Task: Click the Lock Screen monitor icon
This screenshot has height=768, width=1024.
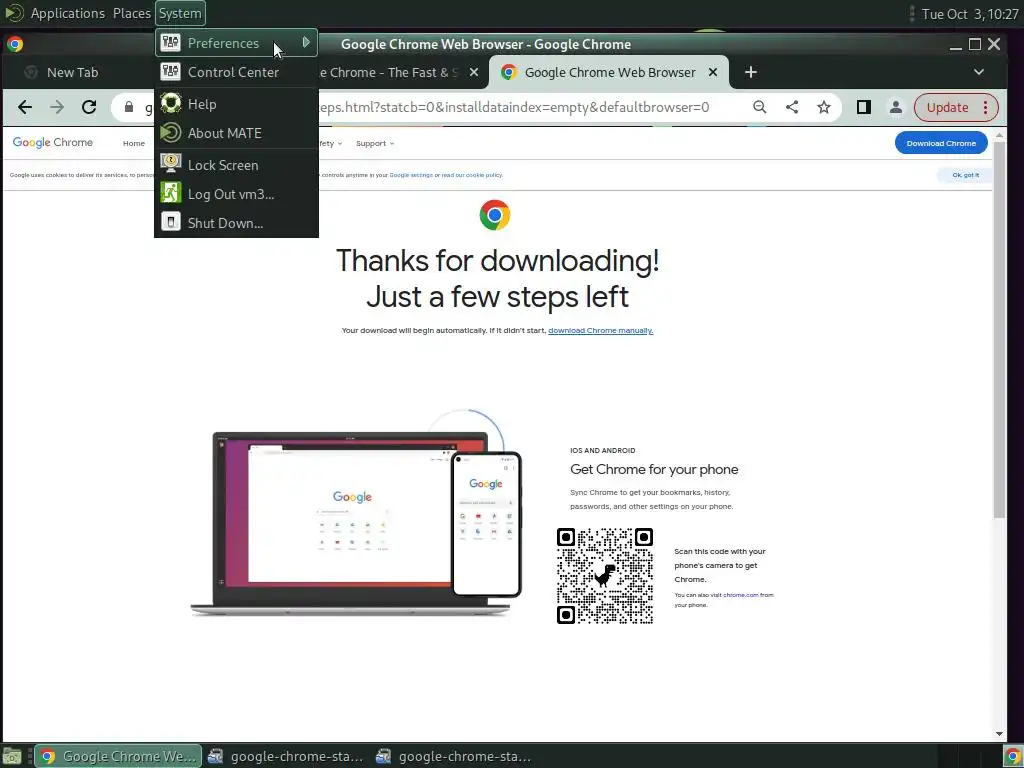Action: point(170,163)
